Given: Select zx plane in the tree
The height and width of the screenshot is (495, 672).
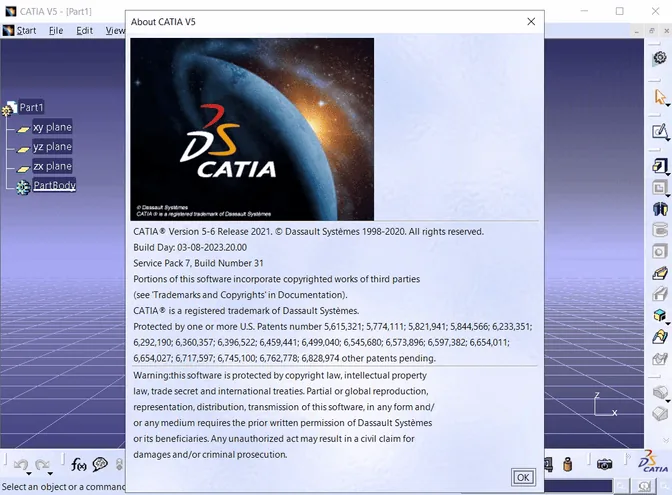Looking at the screenshot, I should [52, 166].
